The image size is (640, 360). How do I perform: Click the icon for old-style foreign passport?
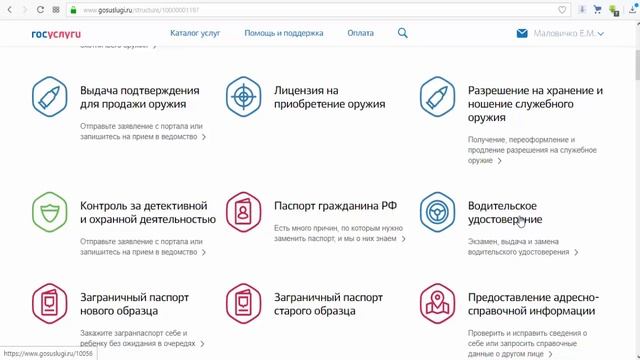click(244, 304)
